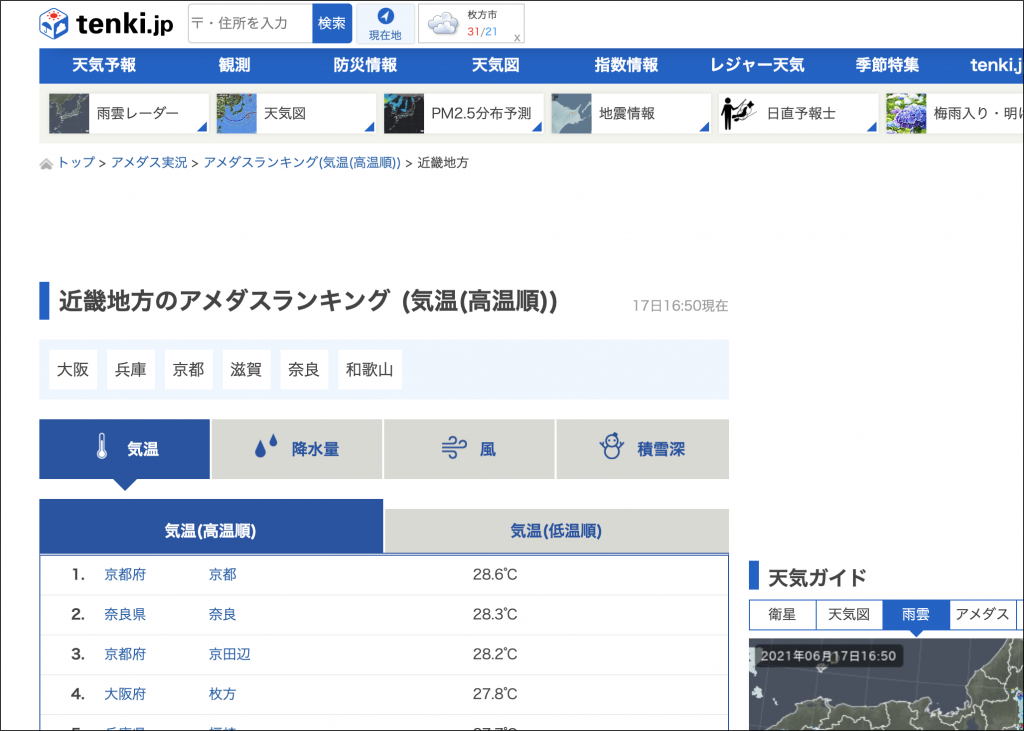Screen dimensions: 1024x731
Task: Select 和歌山 prefecture filter
Action: (370, 370)
